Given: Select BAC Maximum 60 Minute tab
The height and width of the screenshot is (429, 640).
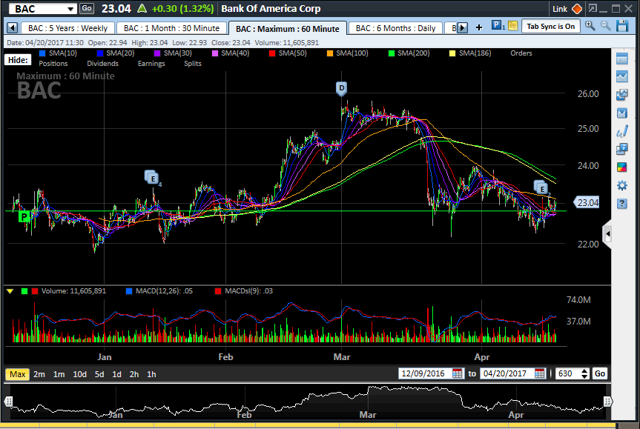Looking at the screenshot, I should [x=287, y=29].
